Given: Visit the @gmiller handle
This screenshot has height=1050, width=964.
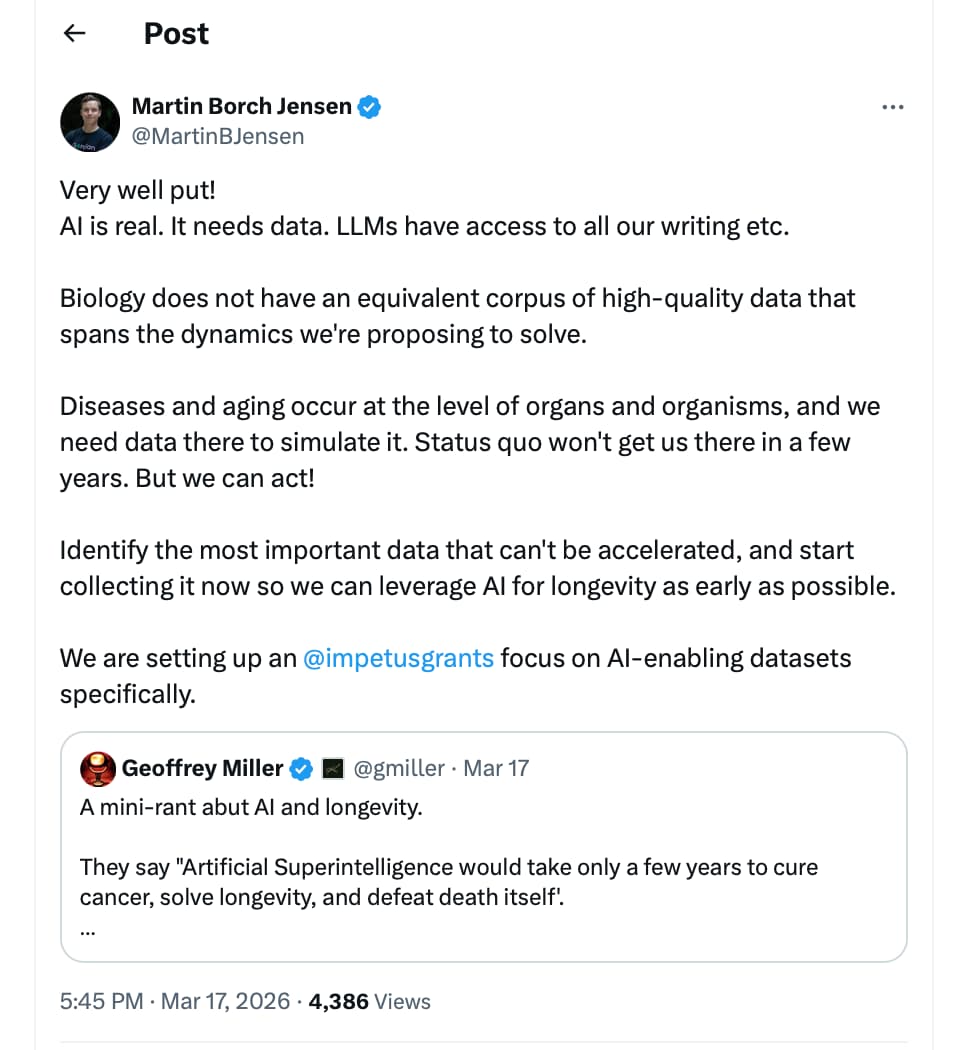Looking at the screenshot, I should (x=400, y=768).
